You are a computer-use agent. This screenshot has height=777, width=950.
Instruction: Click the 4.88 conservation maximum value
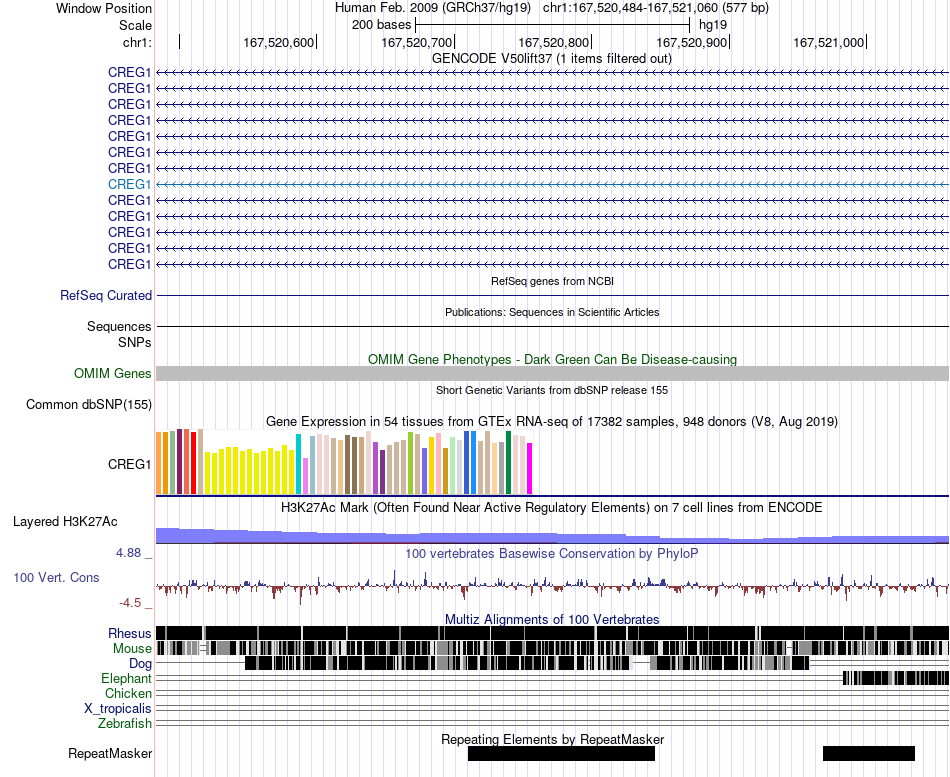click(128, 553)
